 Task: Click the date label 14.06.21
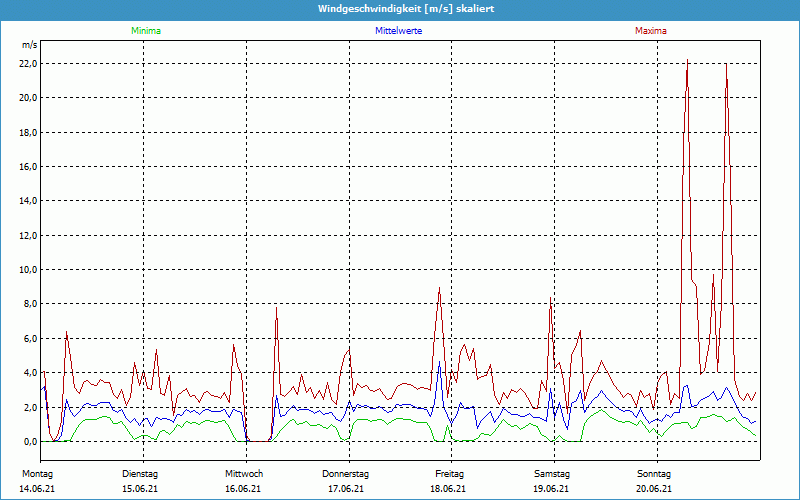click(37, 489)
